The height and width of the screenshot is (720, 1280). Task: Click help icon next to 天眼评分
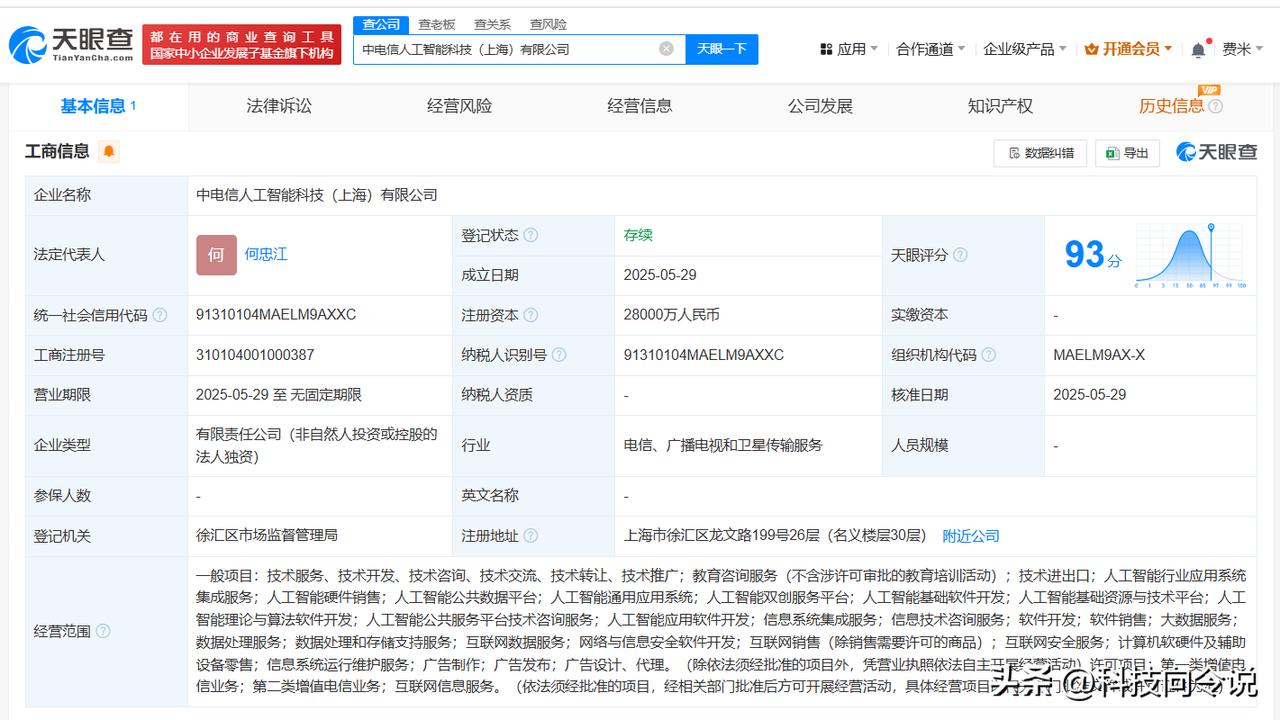[960, 255]
